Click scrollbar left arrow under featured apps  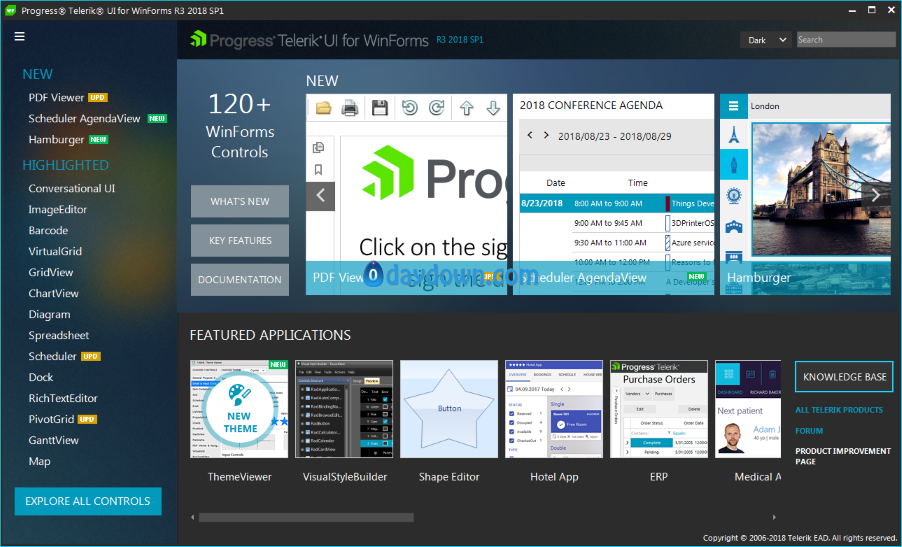pos(193,518)
